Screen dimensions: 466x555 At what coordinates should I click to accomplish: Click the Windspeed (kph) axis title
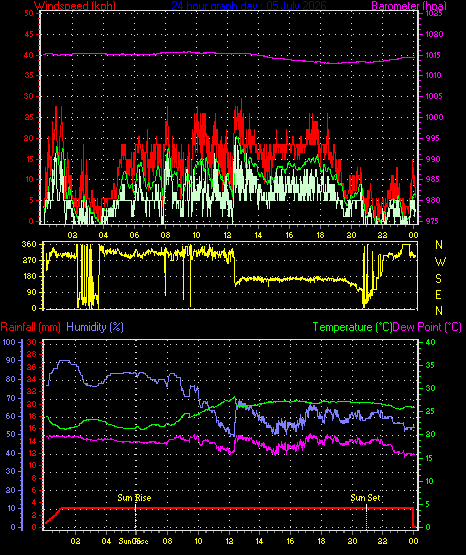click(x=75, y=6)
